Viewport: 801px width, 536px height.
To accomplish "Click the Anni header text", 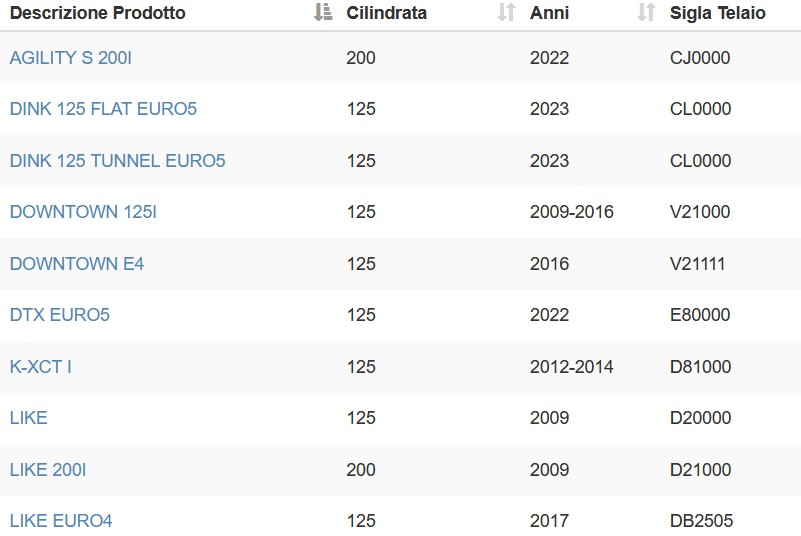I will 549,13.
